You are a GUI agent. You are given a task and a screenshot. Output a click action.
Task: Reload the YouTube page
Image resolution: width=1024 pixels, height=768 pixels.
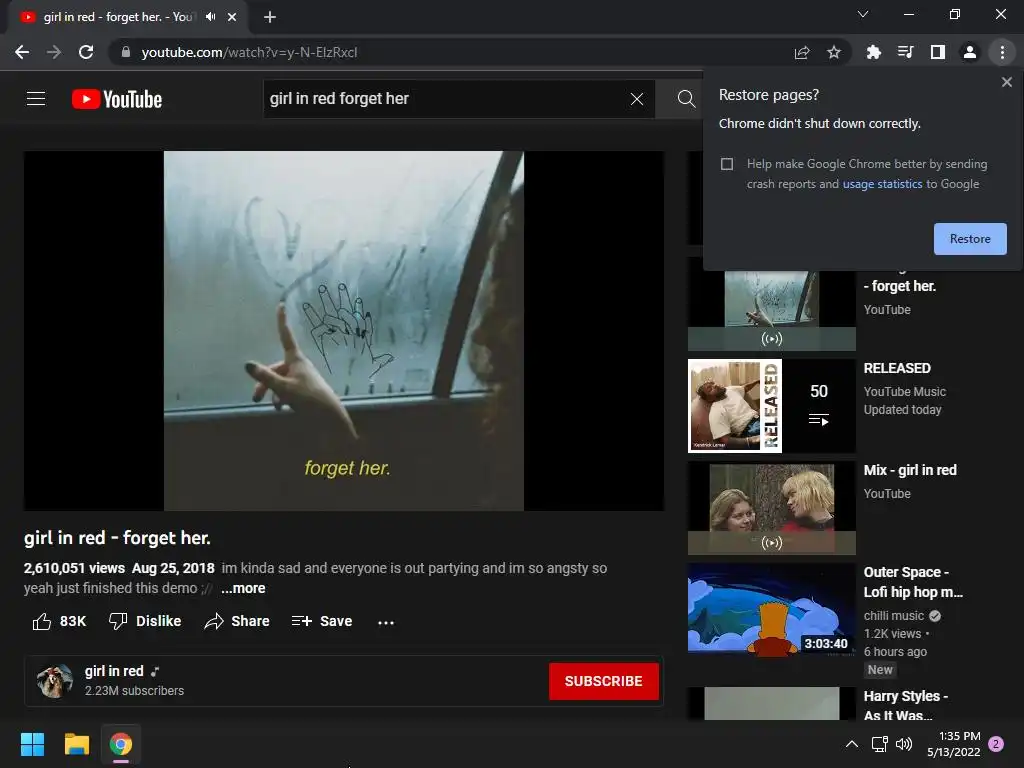[86, 52]
